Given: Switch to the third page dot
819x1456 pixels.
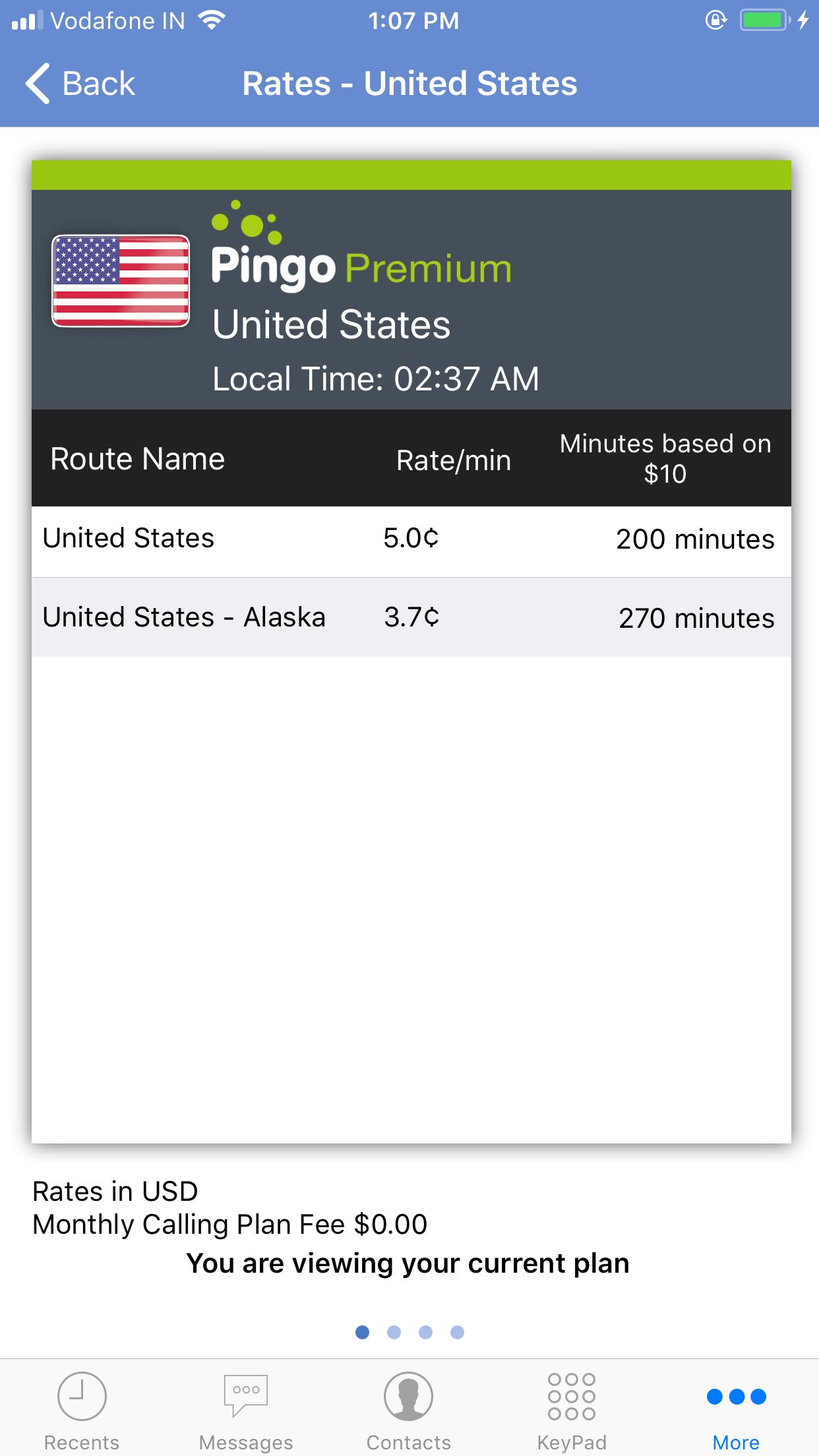Looking at the screenshot, I should click(x=425, y=1333).
